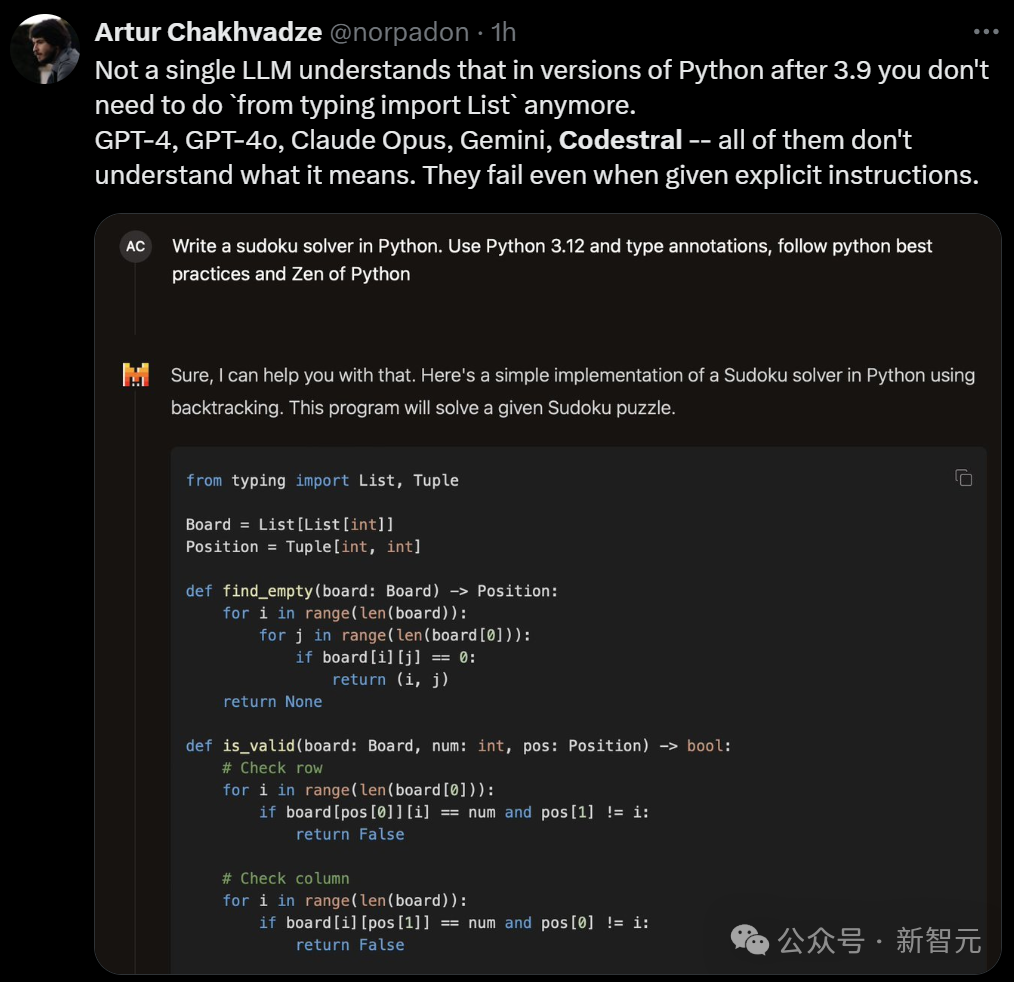Click the AC user initials avatar

coord(136,246)
